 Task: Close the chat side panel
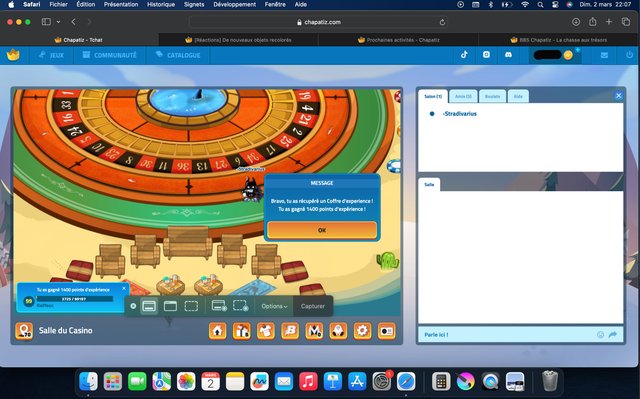point(618,96)
